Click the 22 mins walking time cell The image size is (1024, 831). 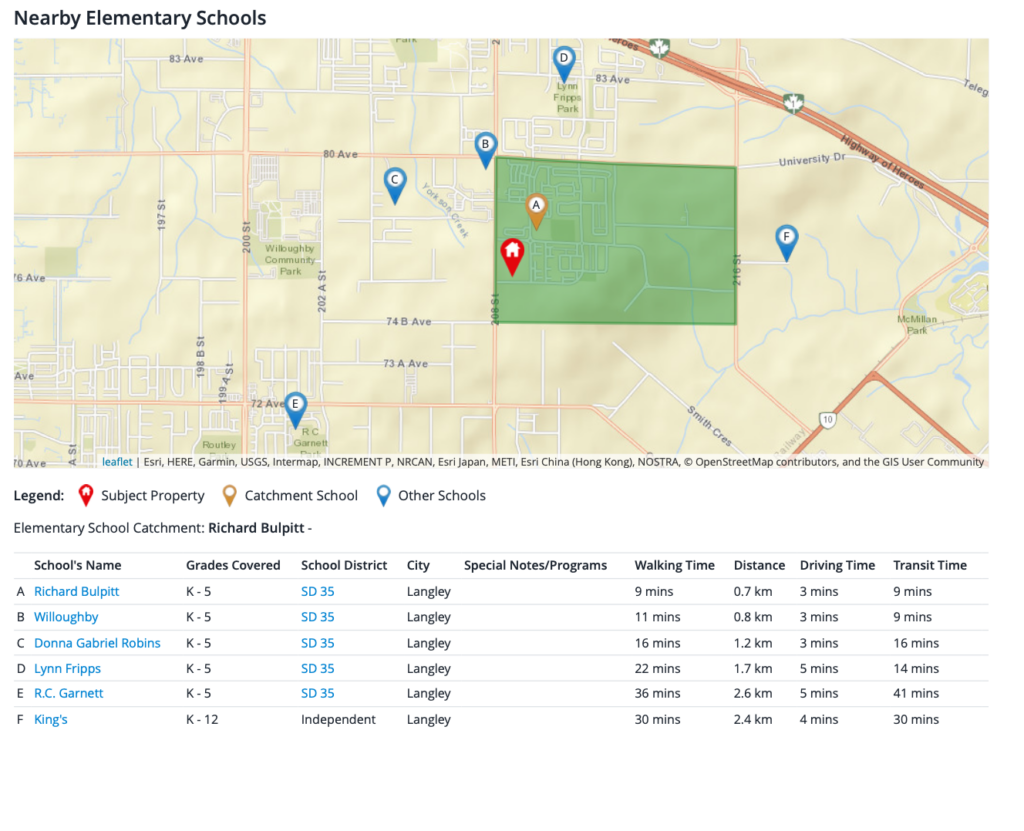tap(658, 668)
